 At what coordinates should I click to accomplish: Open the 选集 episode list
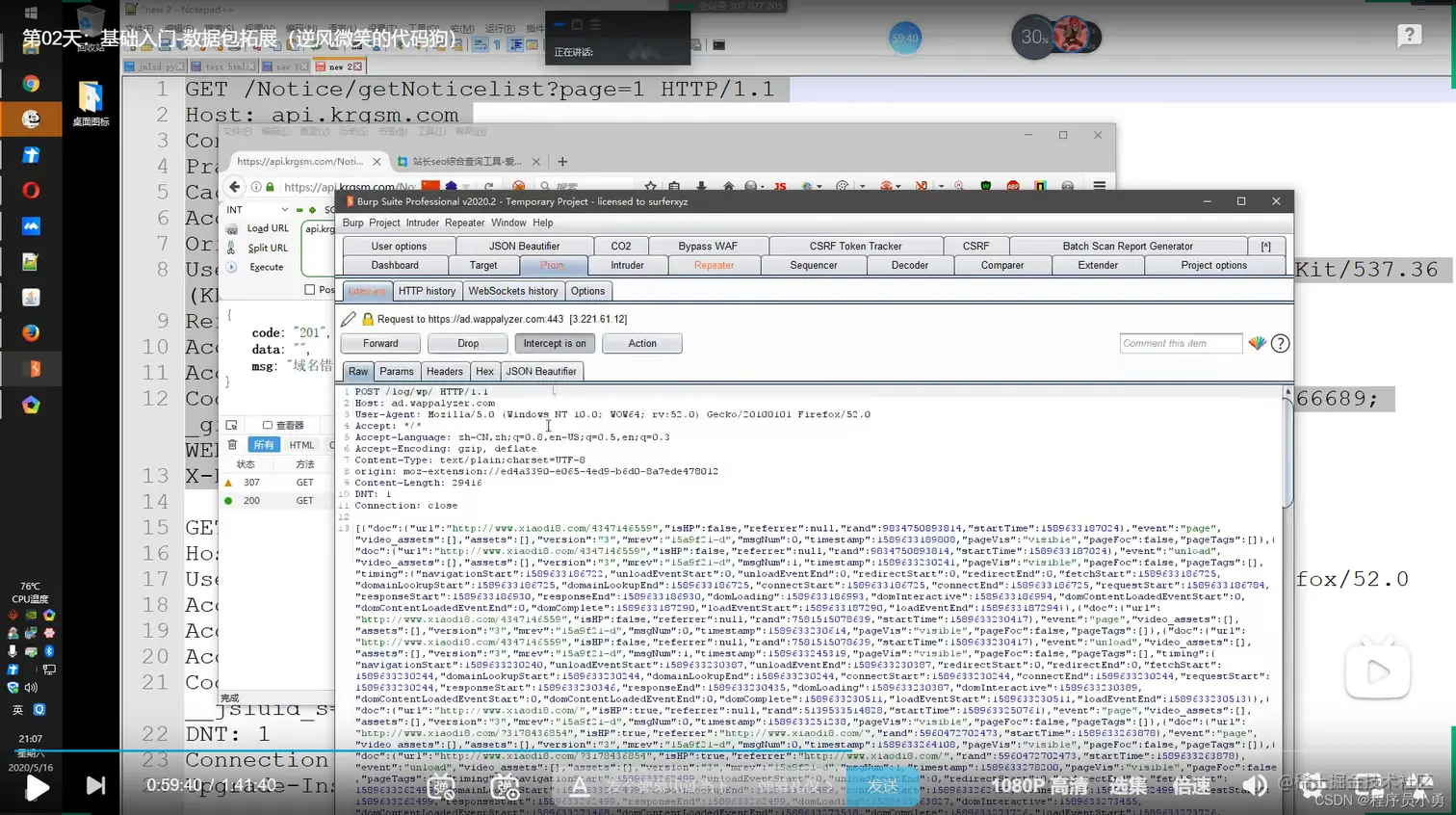click(1128, 786)
